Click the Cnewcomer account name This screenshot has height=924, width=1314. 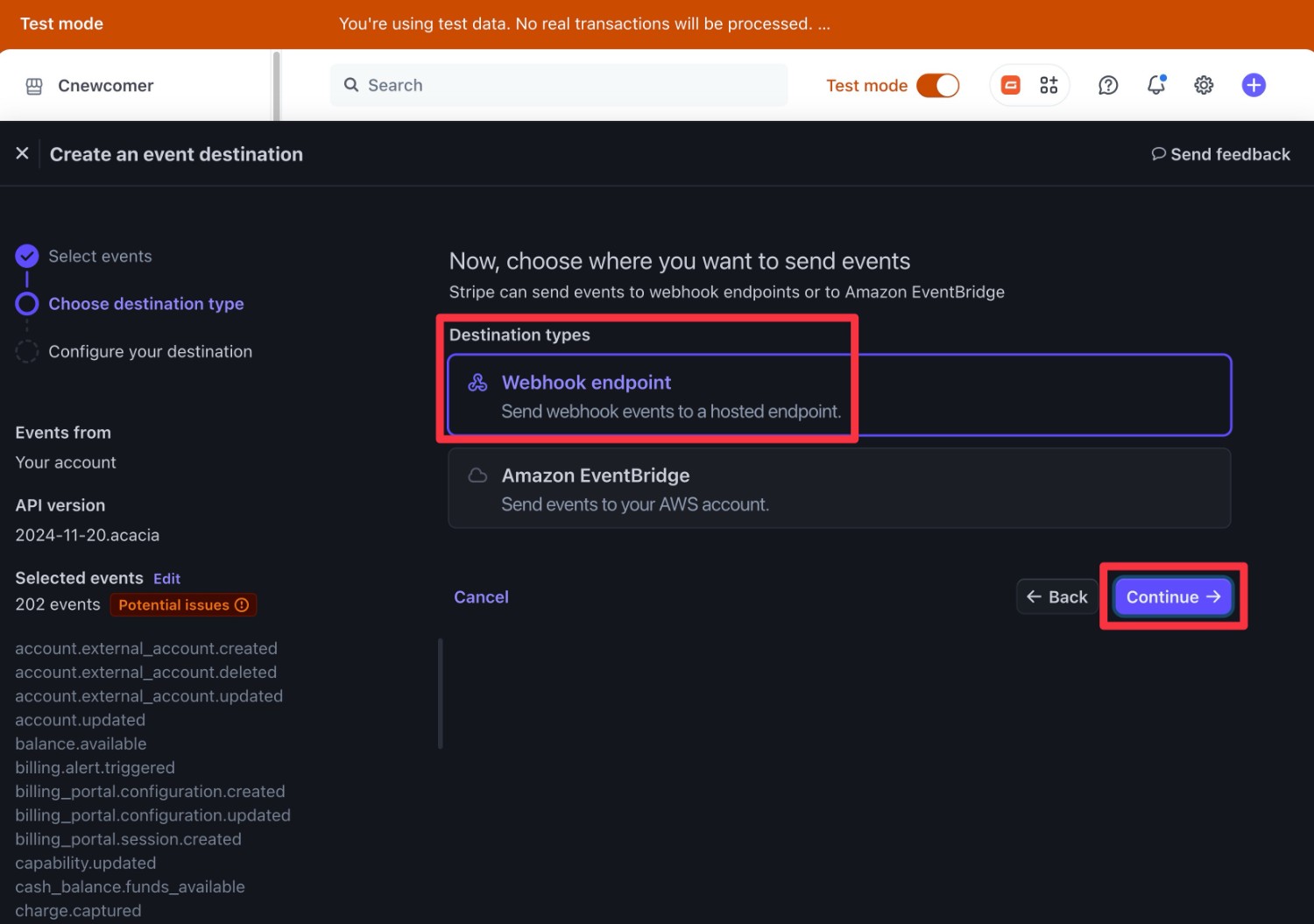point(106,86)
